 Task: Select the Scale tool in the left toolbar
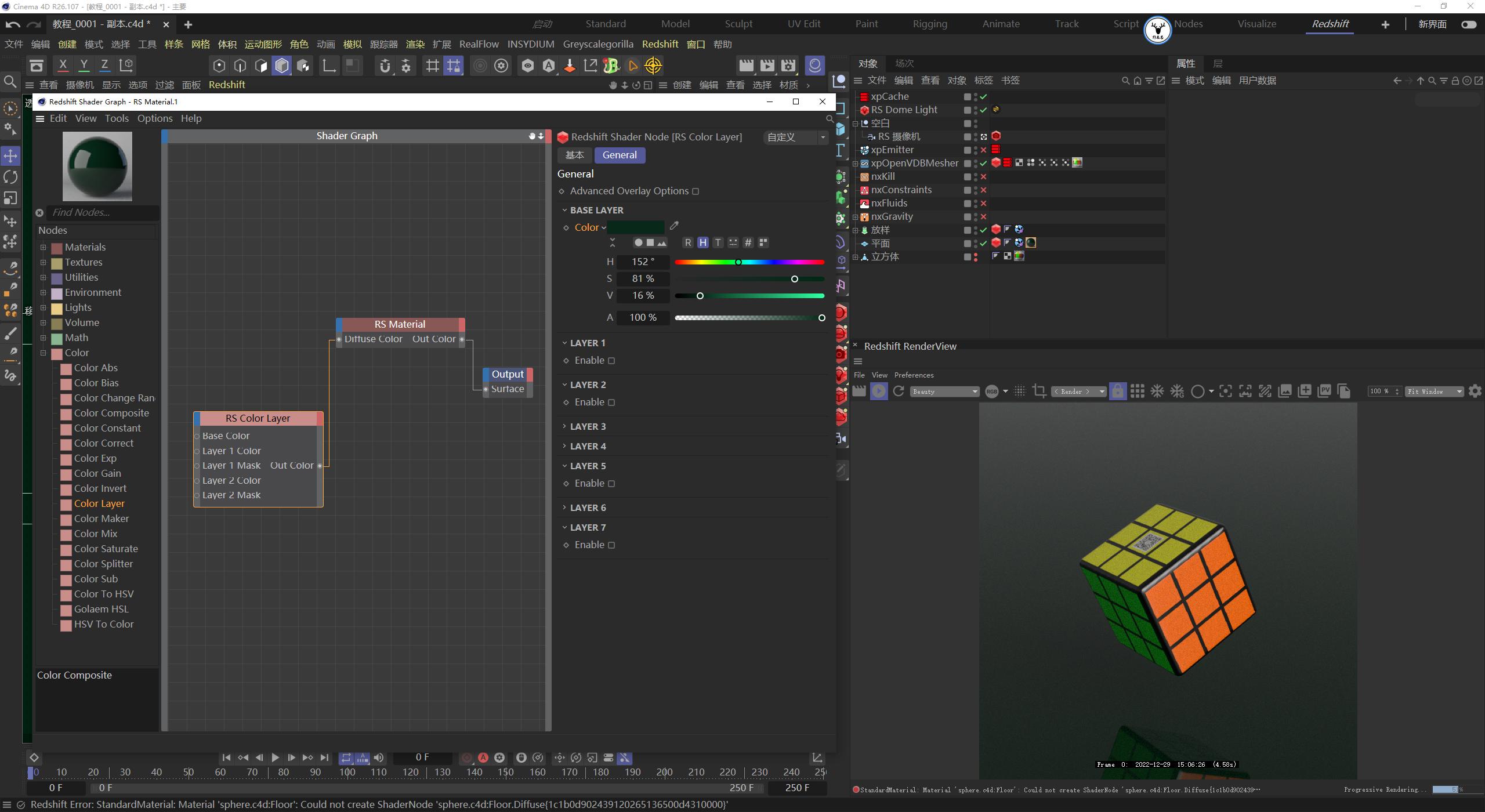10,198
